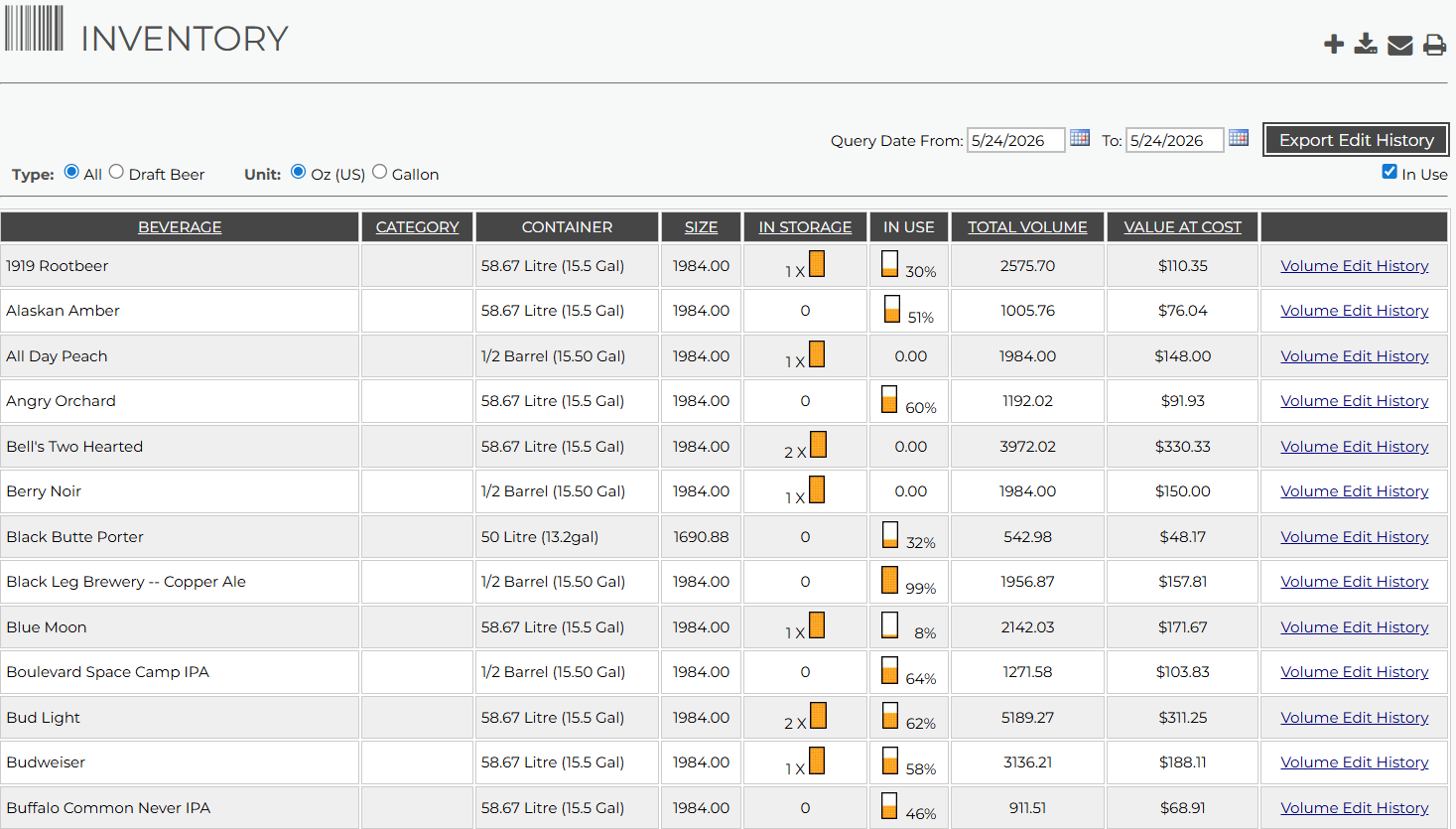Open Volume Edit History for All Day Peach

[x=1354, y=356]
